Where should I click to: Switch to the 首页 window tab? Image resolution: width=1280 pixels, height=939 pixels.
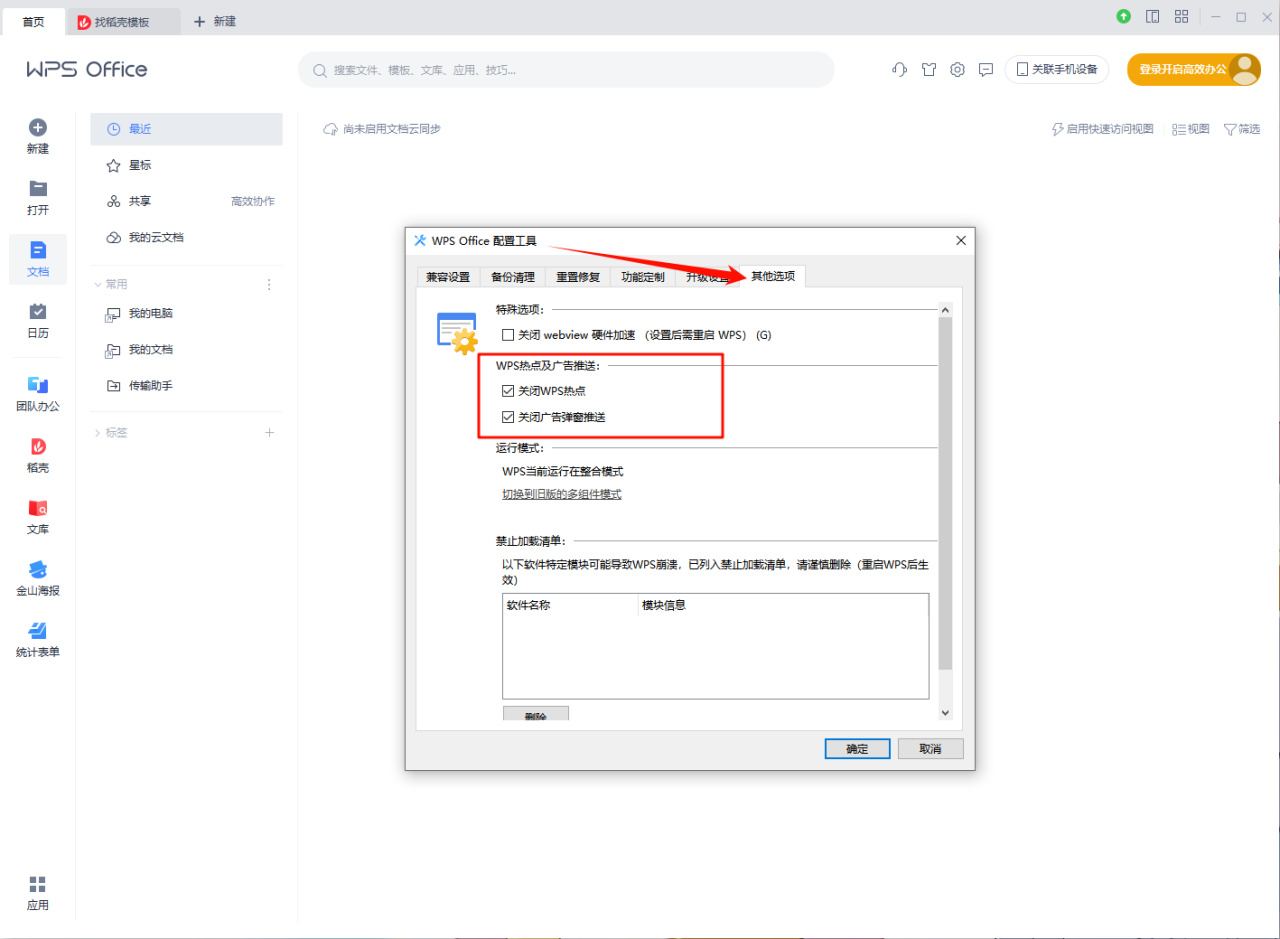[34, 21]
